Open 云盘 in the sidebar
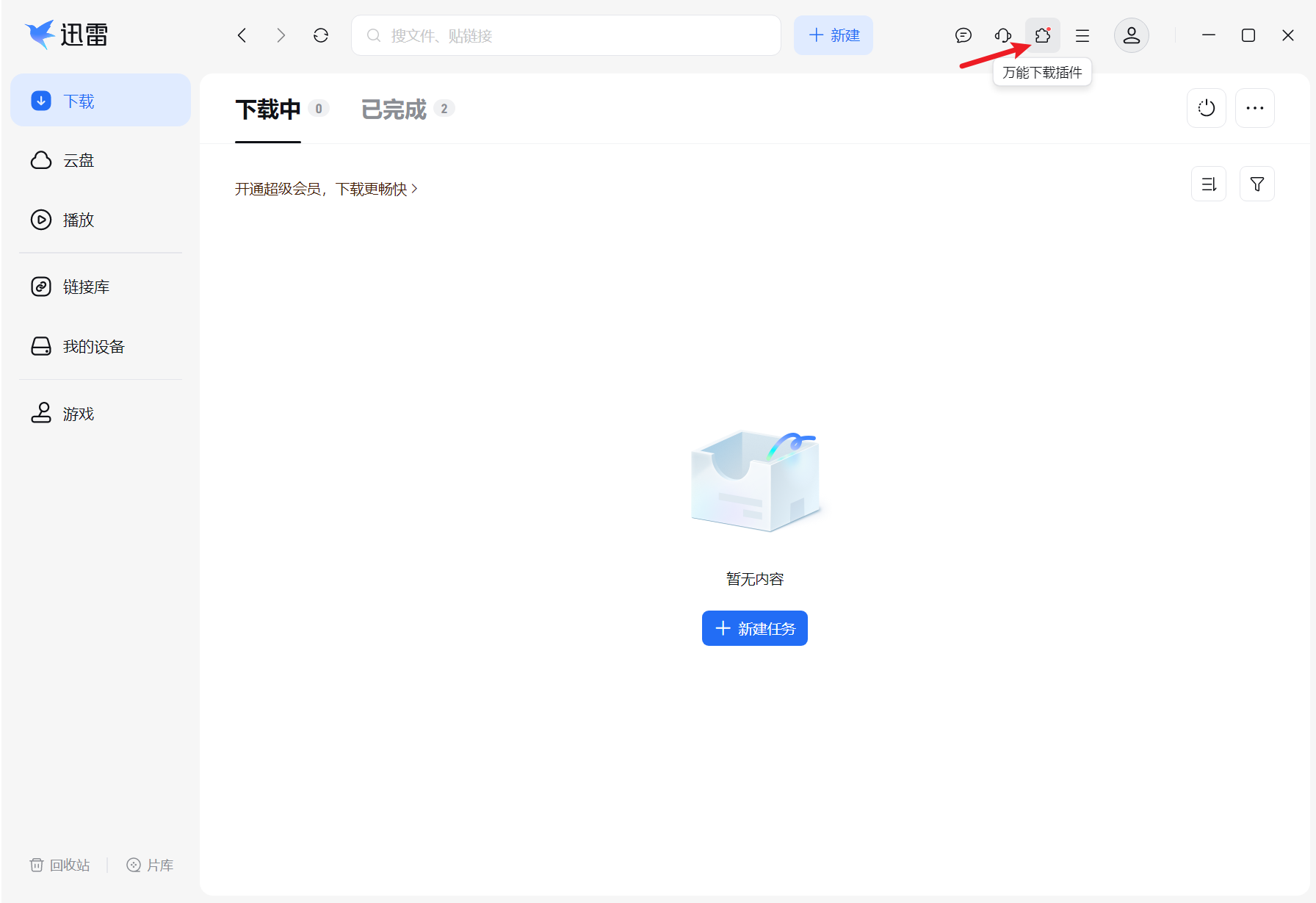 click(x=101, y=160)
